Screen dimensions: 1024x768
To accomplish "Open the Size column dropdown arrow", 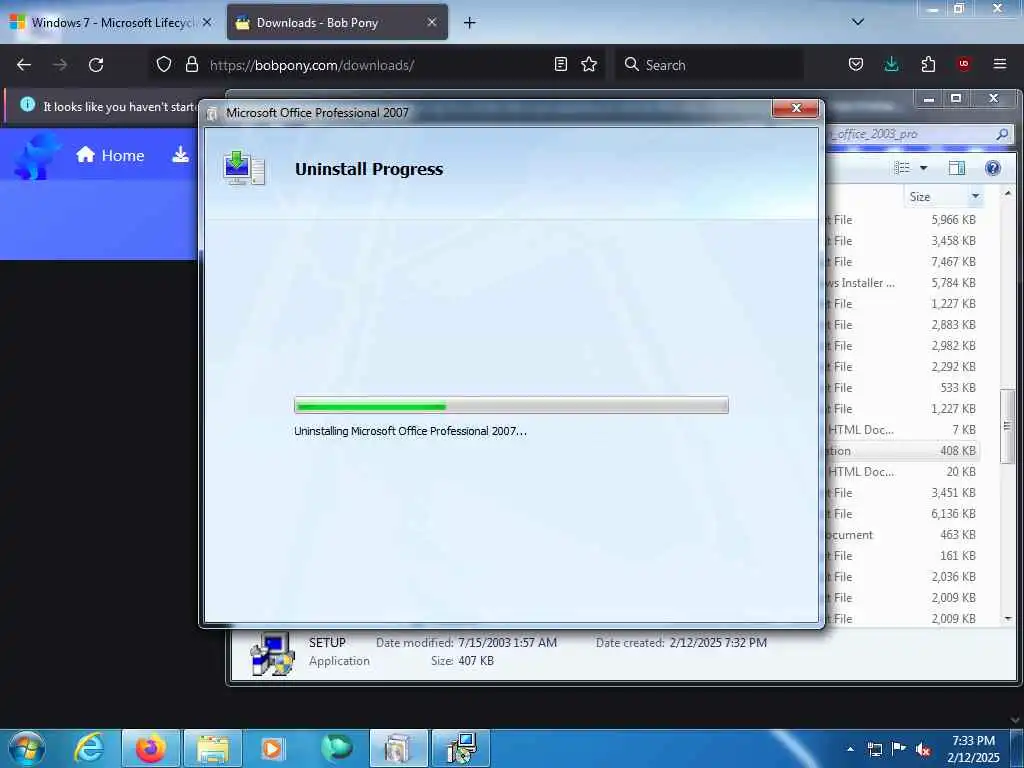I will click(975, 197).
